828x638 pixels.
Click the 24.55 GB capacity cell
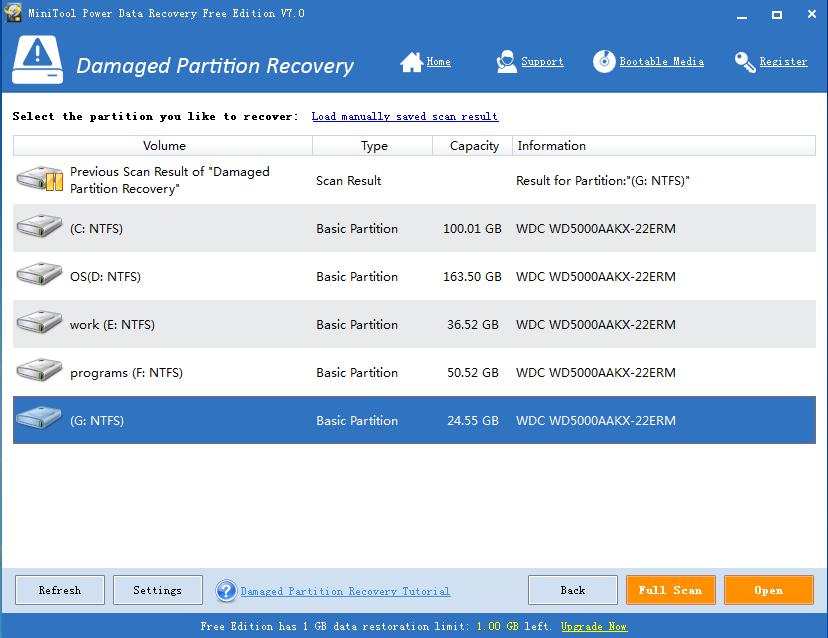473,421
